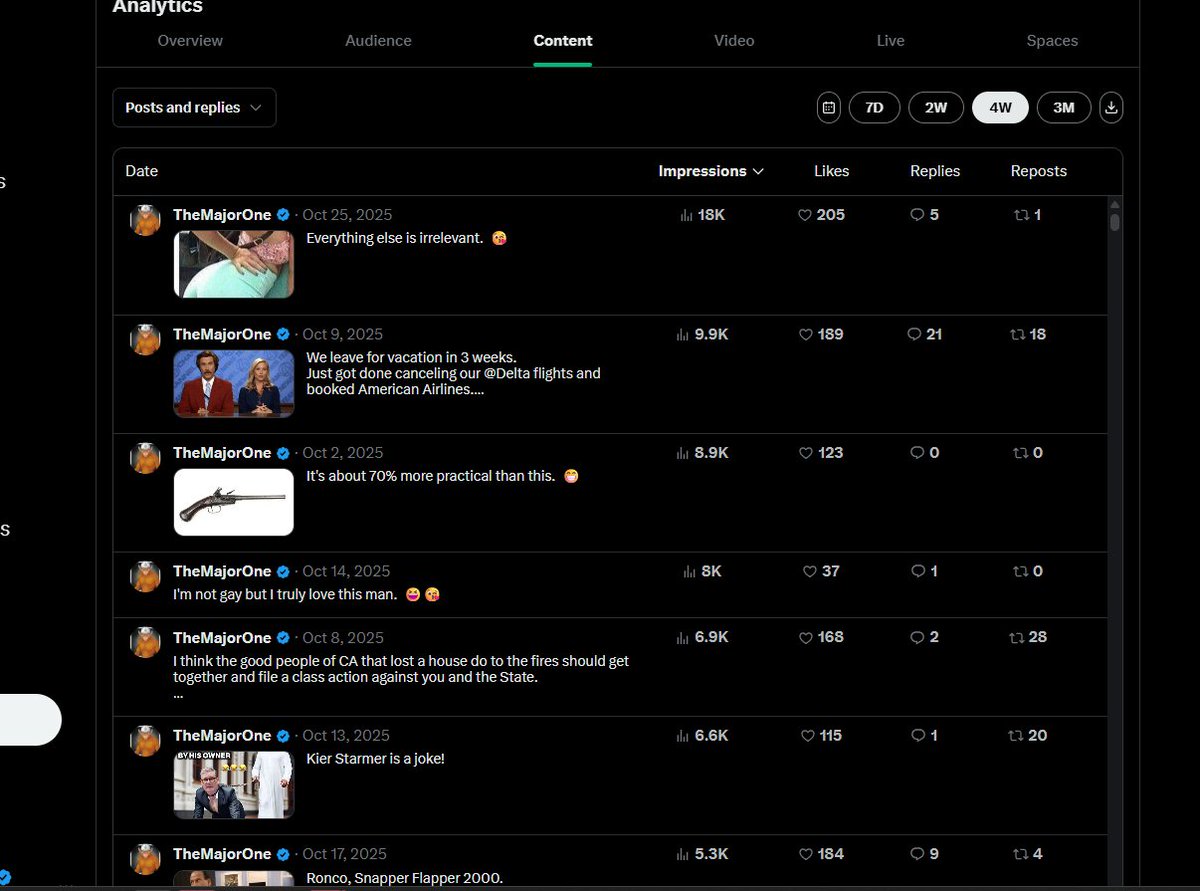Click the repost icon beside 18 reposts

click(x=1018, y=334)
